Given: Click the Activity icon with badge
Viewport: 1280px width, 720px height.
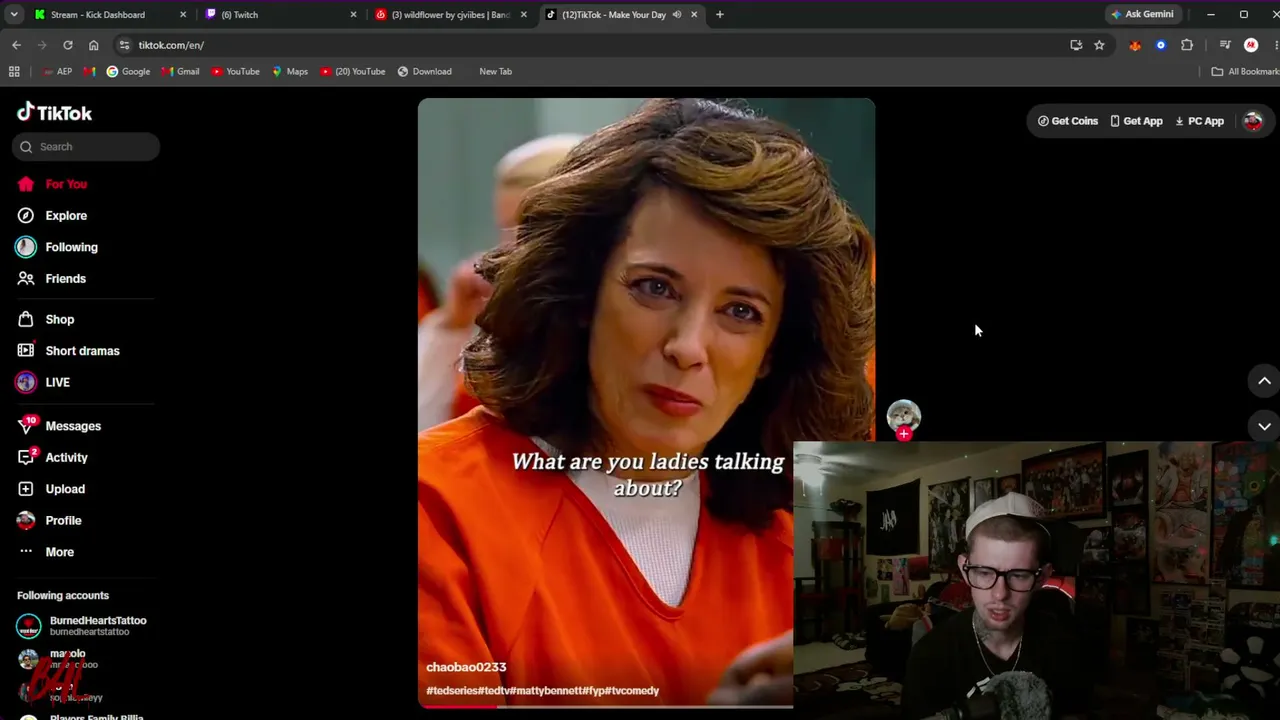Looking at the screenshot, I should pos(27,457).
